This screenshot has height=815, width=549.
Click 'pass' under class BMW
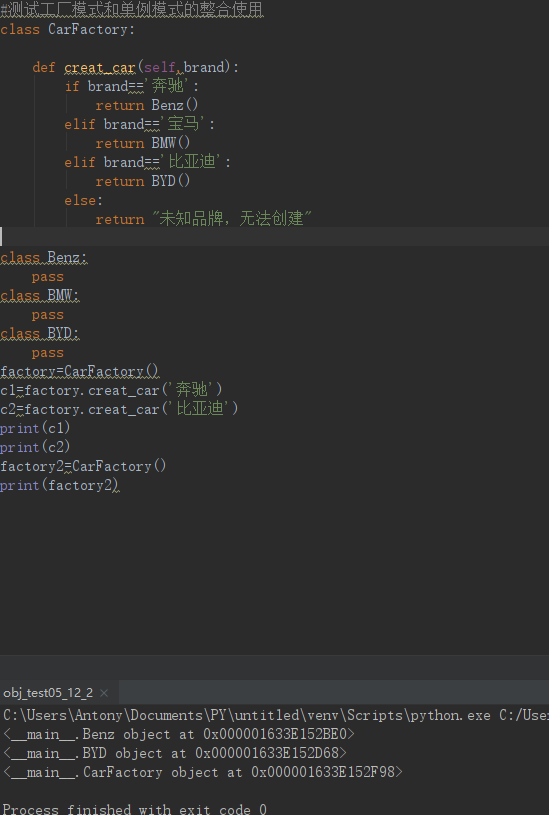pos(48,314)
